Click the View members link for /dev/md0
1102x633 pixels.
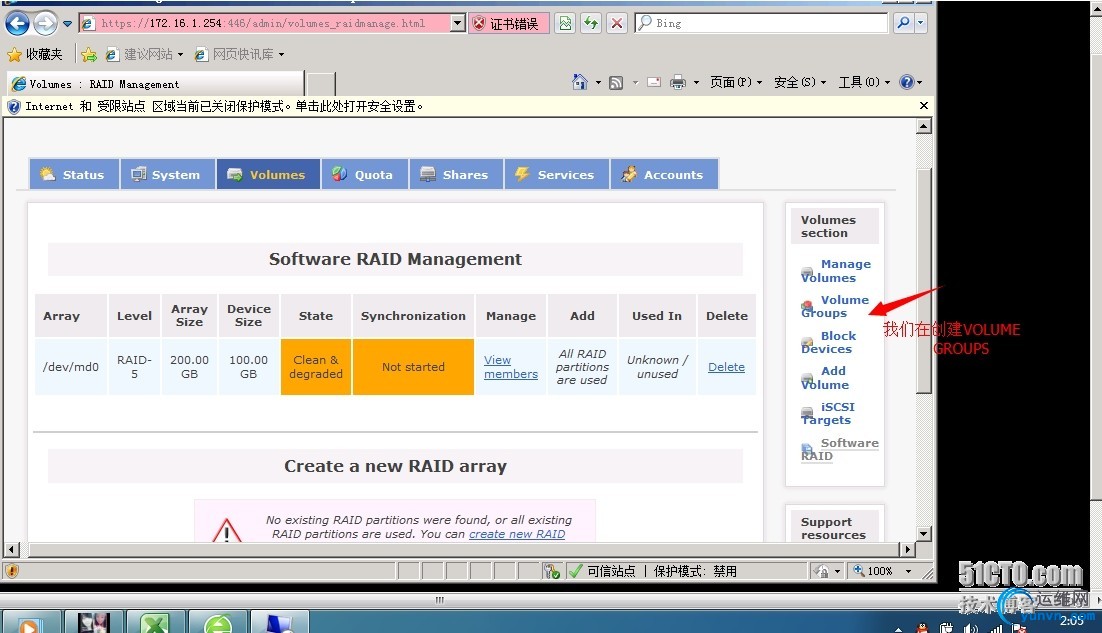(510, 367)
